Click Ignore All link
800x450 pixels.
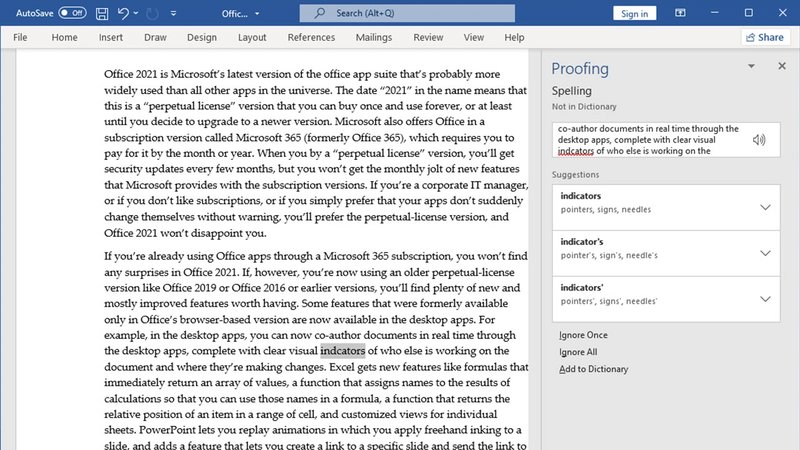click(x=578, y=352)
